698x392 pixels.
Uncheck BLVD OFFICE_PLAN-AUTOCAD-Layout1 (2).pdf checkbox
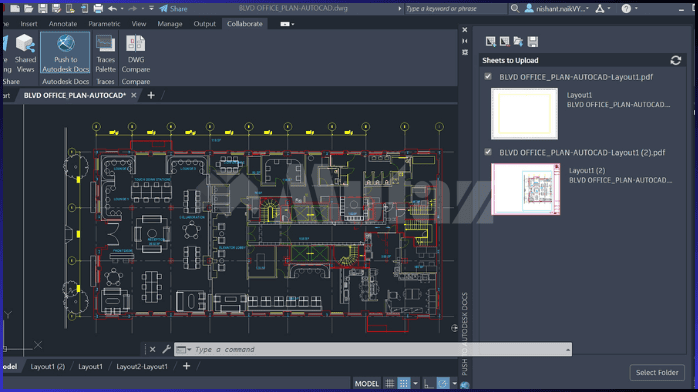coord(488,152)
